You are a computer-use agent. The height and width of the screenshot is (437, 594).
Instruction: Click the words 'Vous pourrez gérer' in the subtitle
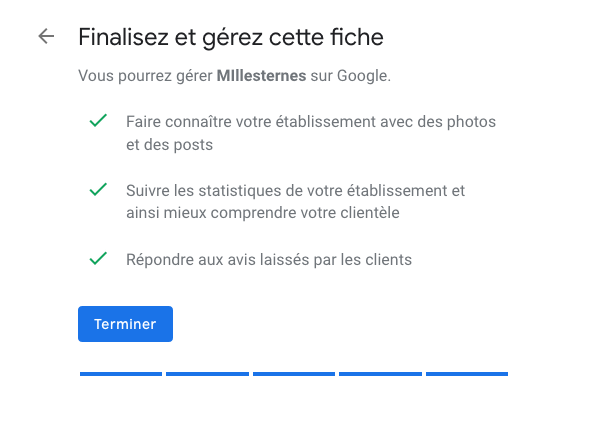point(145,76)
